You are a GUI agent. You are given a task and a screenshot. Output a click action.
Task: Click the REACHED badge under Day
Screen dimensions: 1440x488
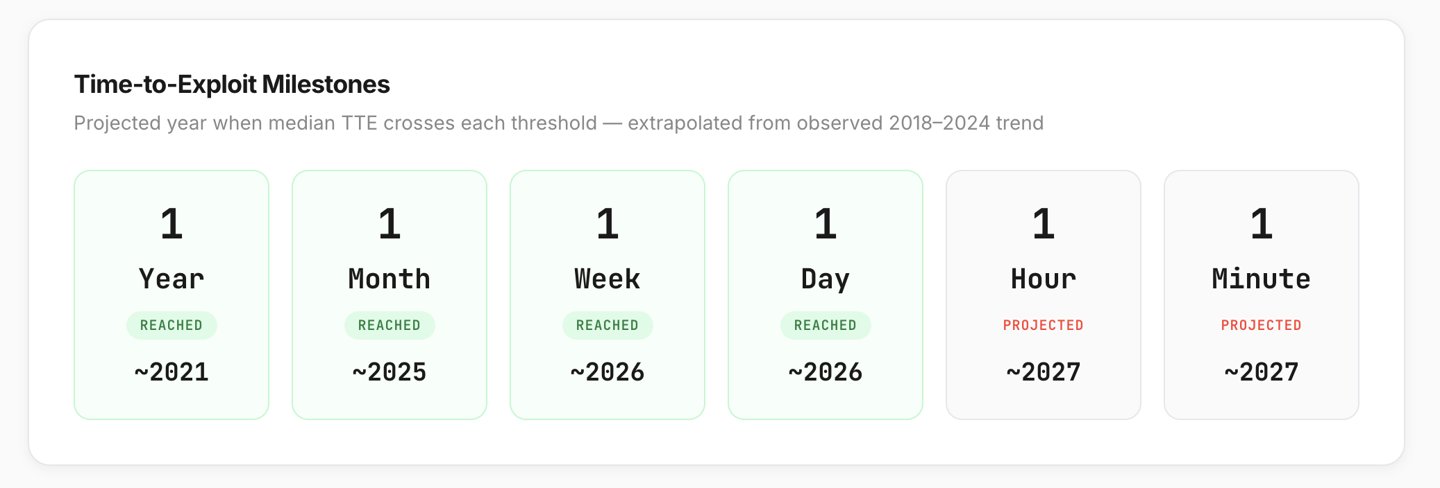pos(825,325)
